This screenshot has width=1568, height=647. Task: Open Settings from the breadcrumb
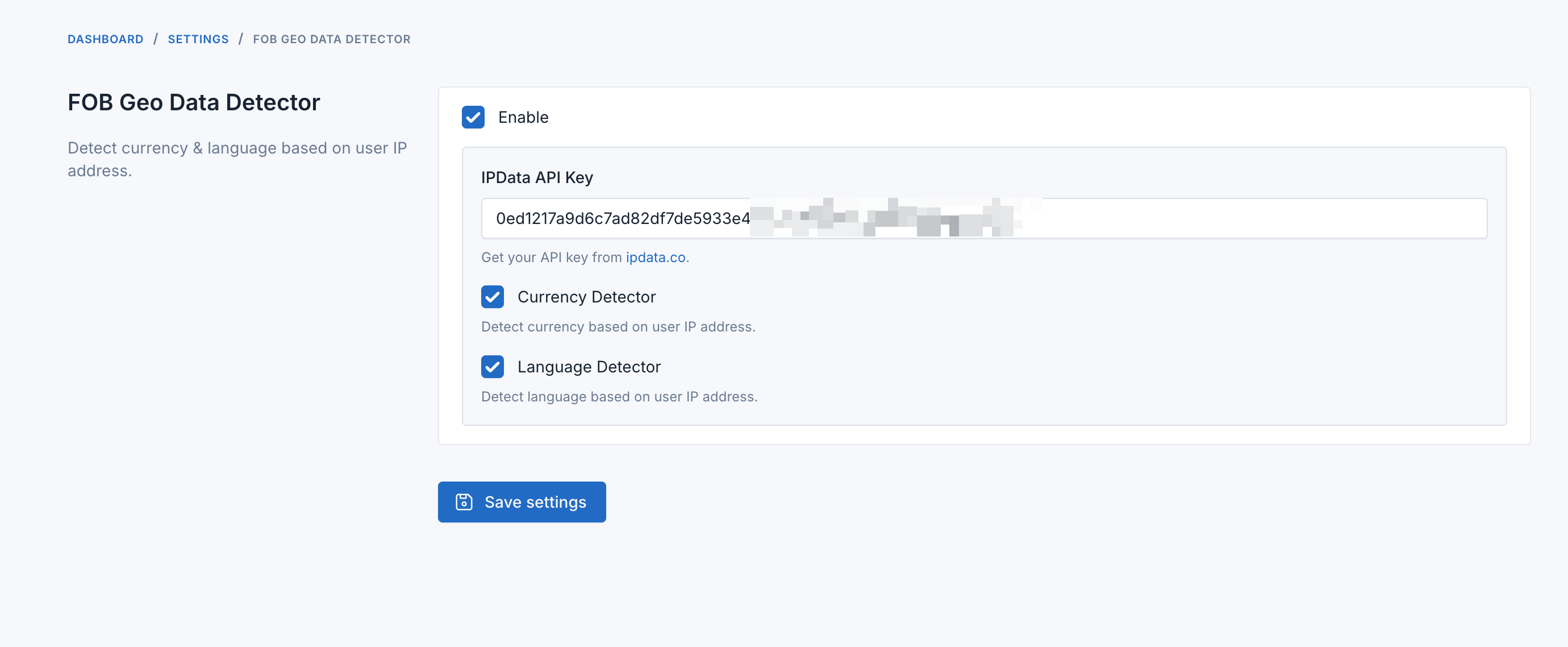click(198, 39)
